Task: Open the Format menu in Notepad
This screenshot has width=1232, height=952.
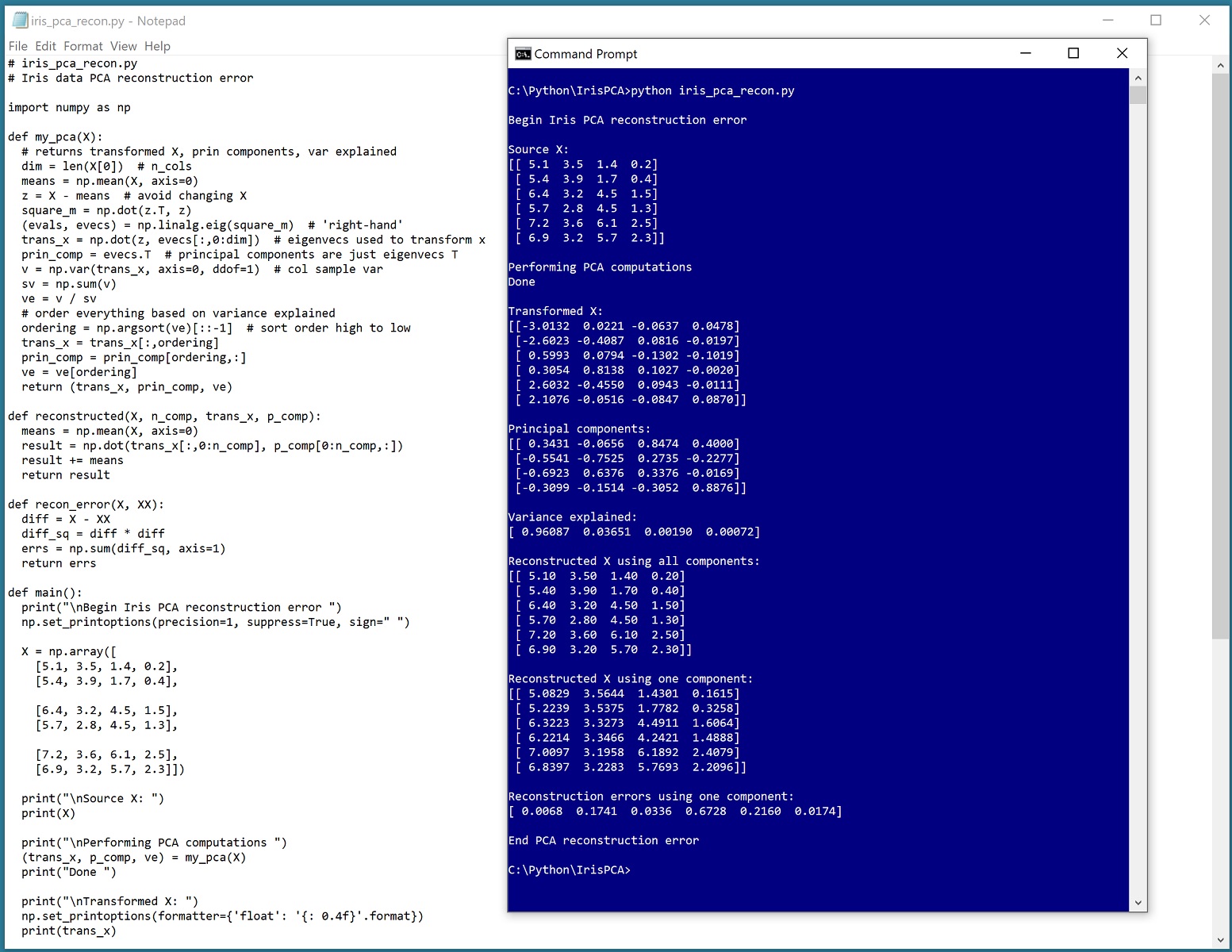Action: 83,46
